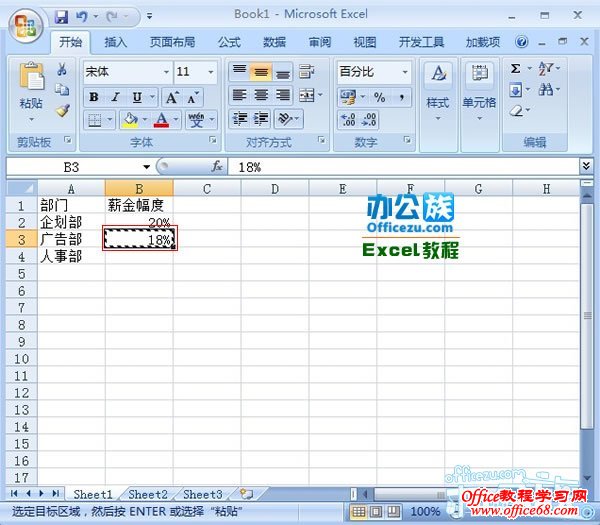This screenshot has height=525, width=600.
Task: Apply percent style to cell
Action: click(x=380, y=97)
